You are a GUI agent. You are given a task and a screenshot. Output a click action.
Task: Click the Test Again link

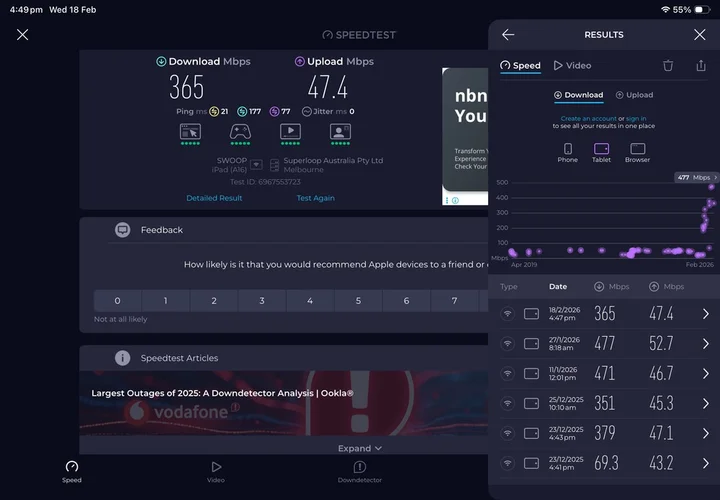click(315, 198)
